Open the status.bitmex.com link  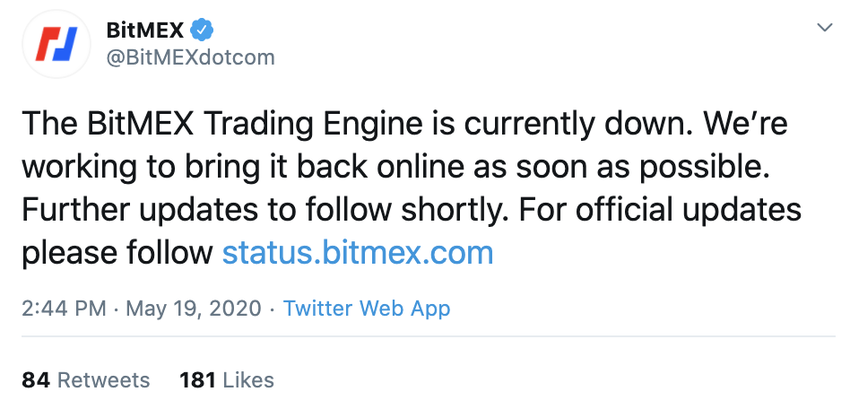tap(357, 252)
